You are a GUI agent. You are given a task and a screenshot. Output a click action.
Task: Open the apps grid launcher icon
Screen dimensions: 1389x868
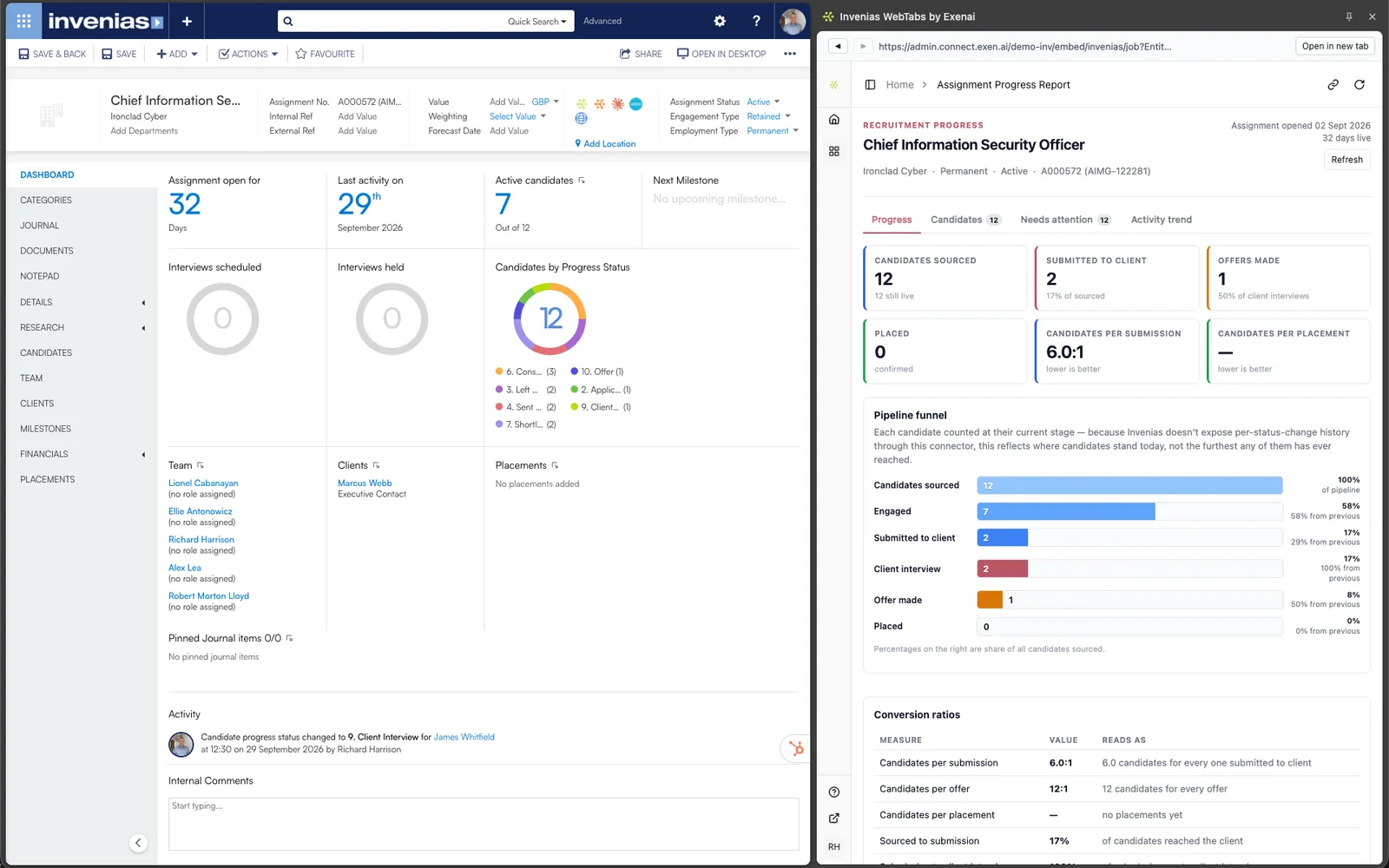pyautogui.click(x=23, y=21)
